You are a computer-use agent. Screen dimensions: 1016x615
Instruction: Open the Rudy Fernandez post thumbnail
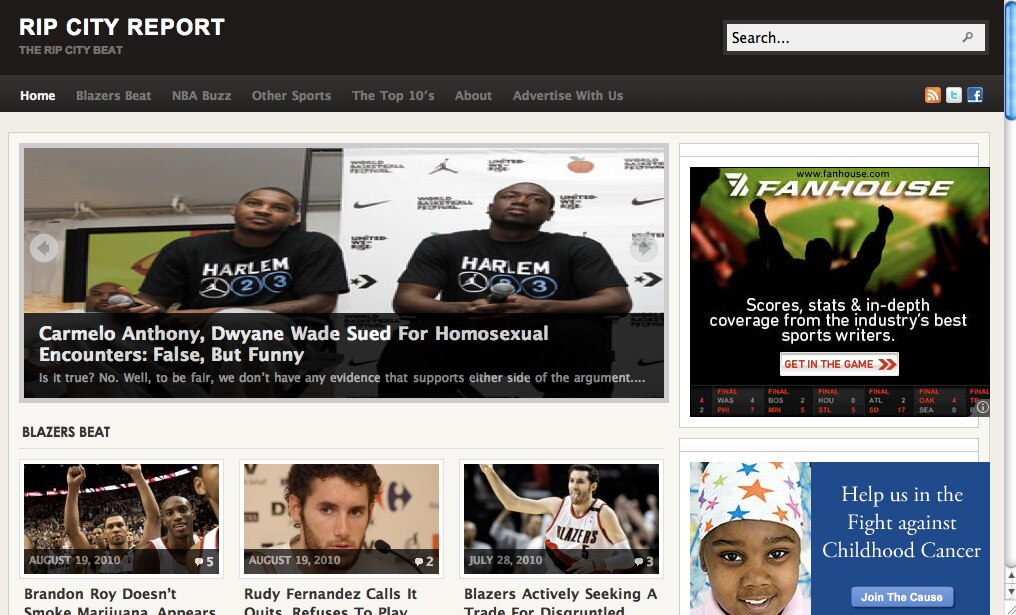[x=341, y=518]
